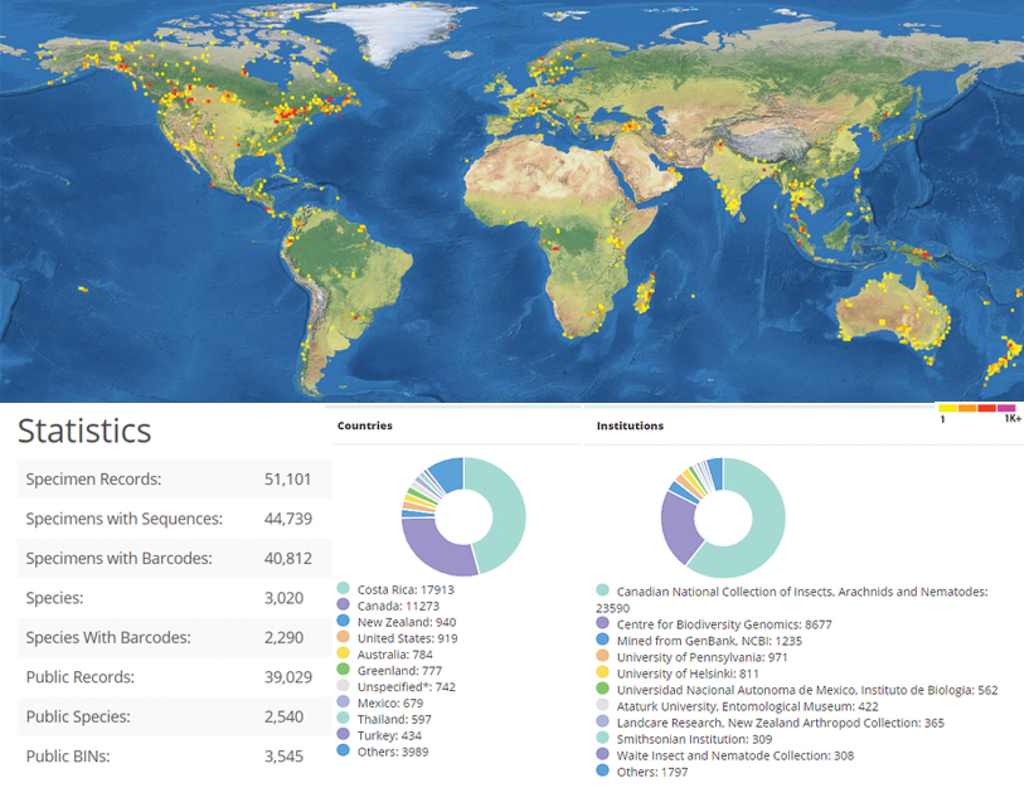Select Specimens with Barcodes: 40,812 row

click(x=174, y=558)
